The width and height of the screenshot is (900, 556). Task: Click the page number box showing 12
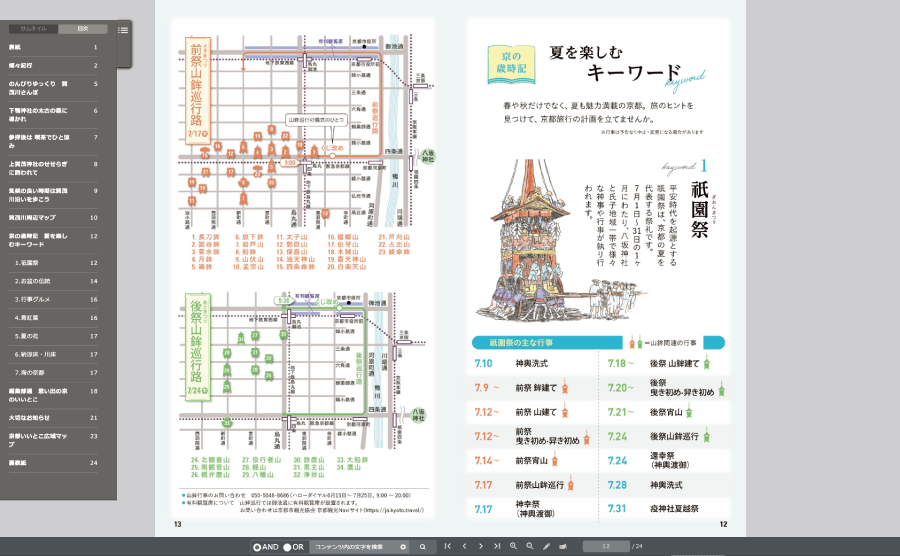(606, 547)
